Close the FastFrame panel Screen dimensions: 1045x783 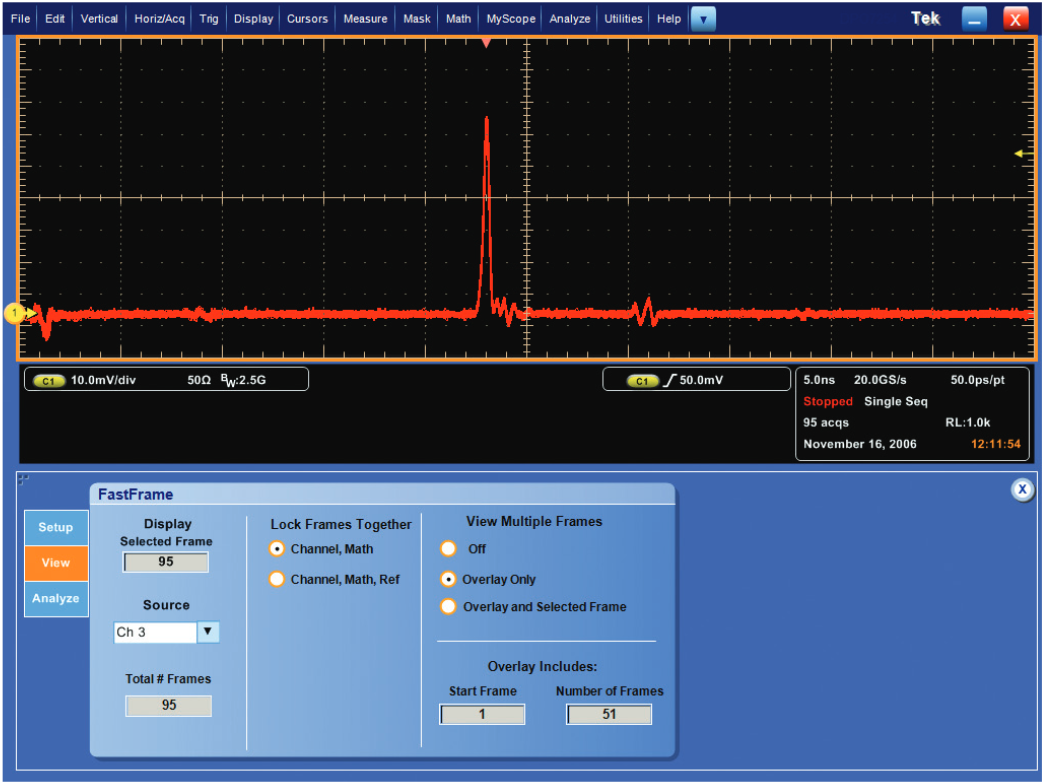[x=1022, y=489]
